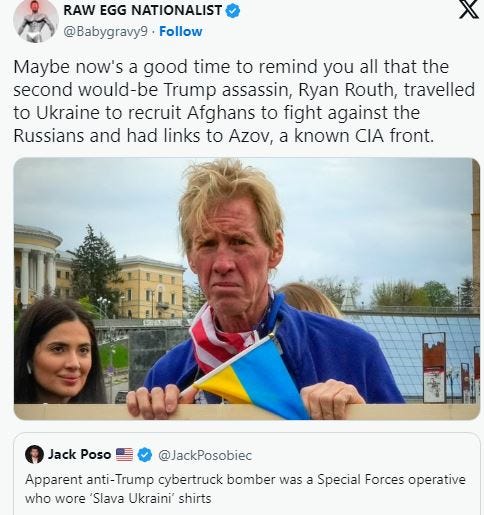Viewport: 484px width, 515px height.
Task: Open the @JackPosobiec handle link
Action: 205,455
